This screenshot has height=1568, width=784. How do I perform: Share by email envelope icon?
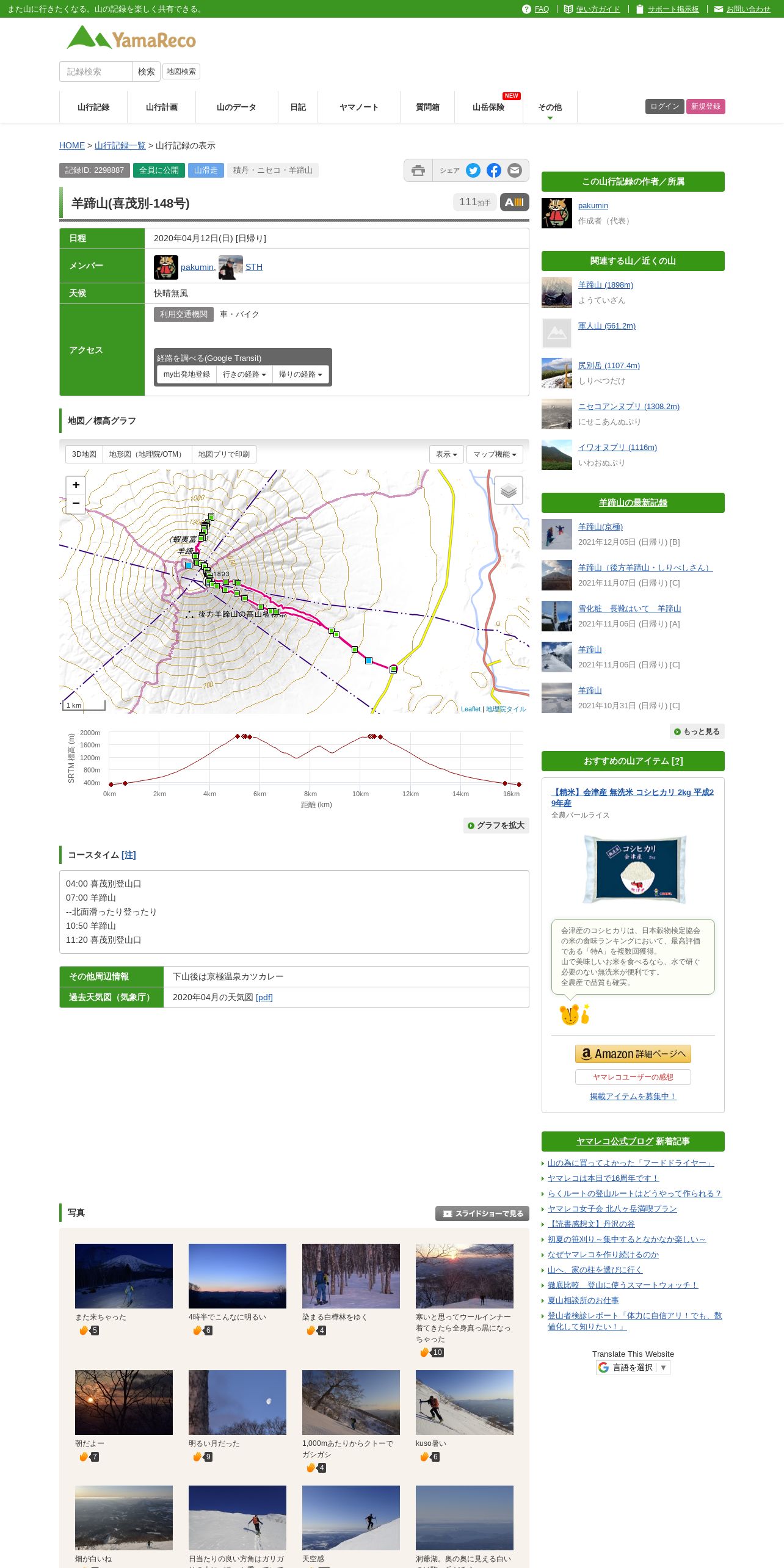515,170
